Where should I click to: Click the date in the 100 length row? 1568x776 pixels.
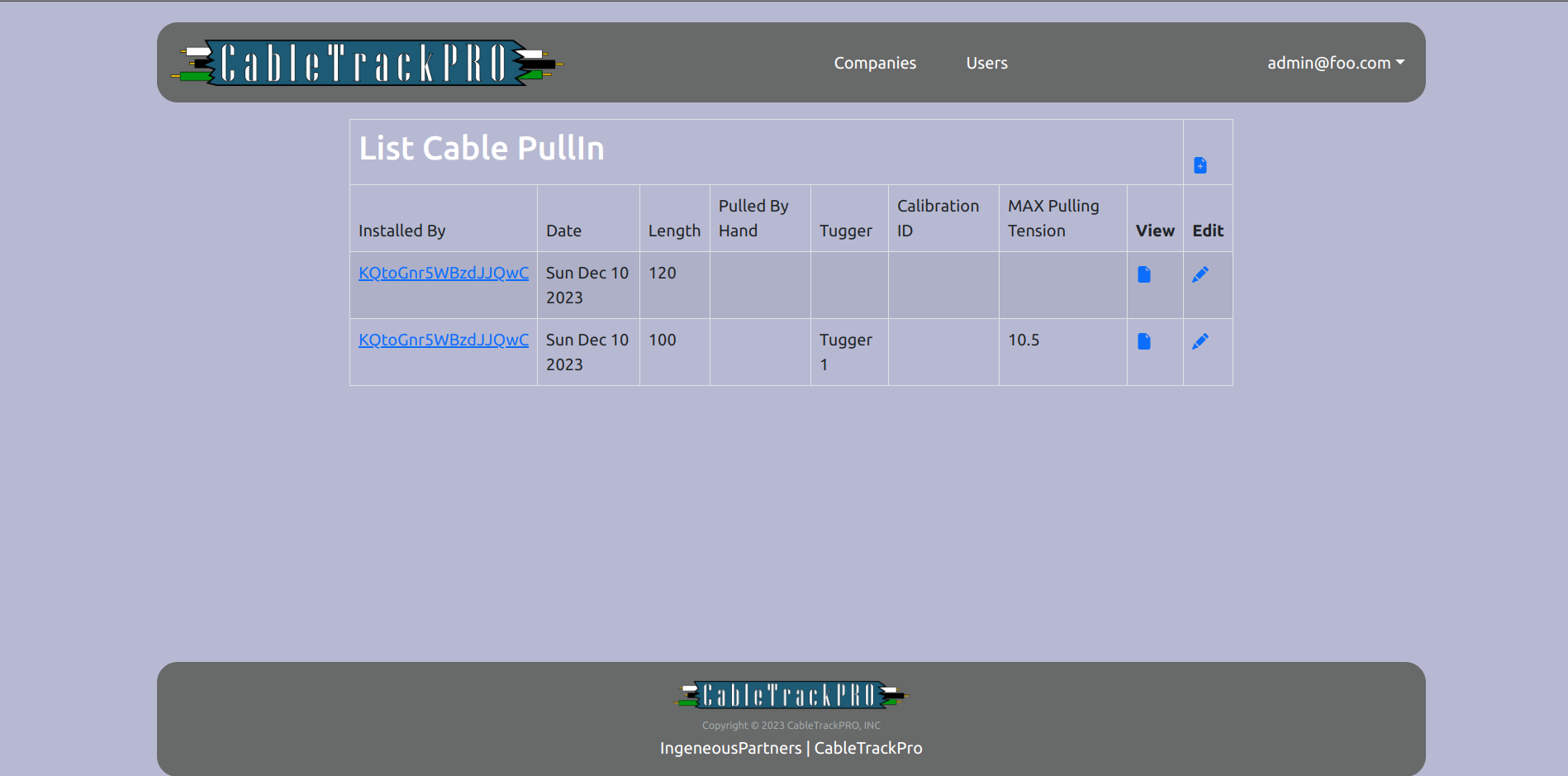coord(587,352)
